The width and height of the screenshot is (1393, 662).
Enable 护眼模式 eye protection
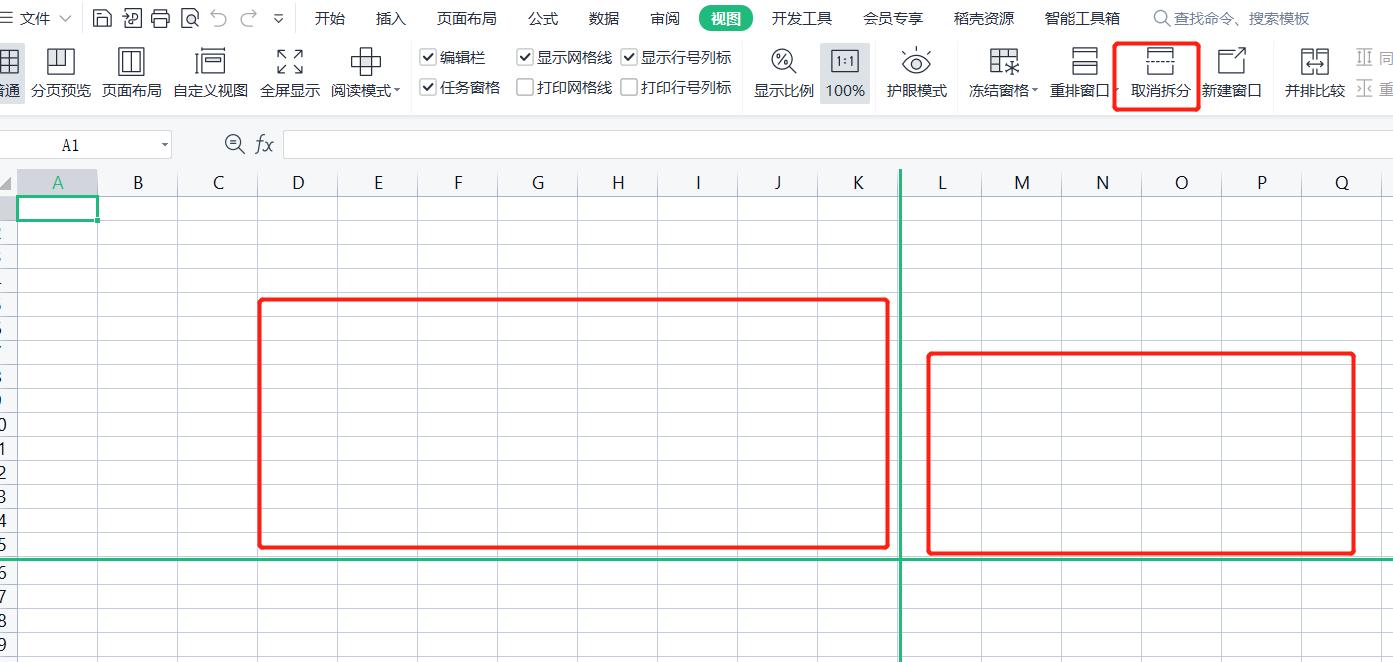pyautogui.click(x=916, y=73)
